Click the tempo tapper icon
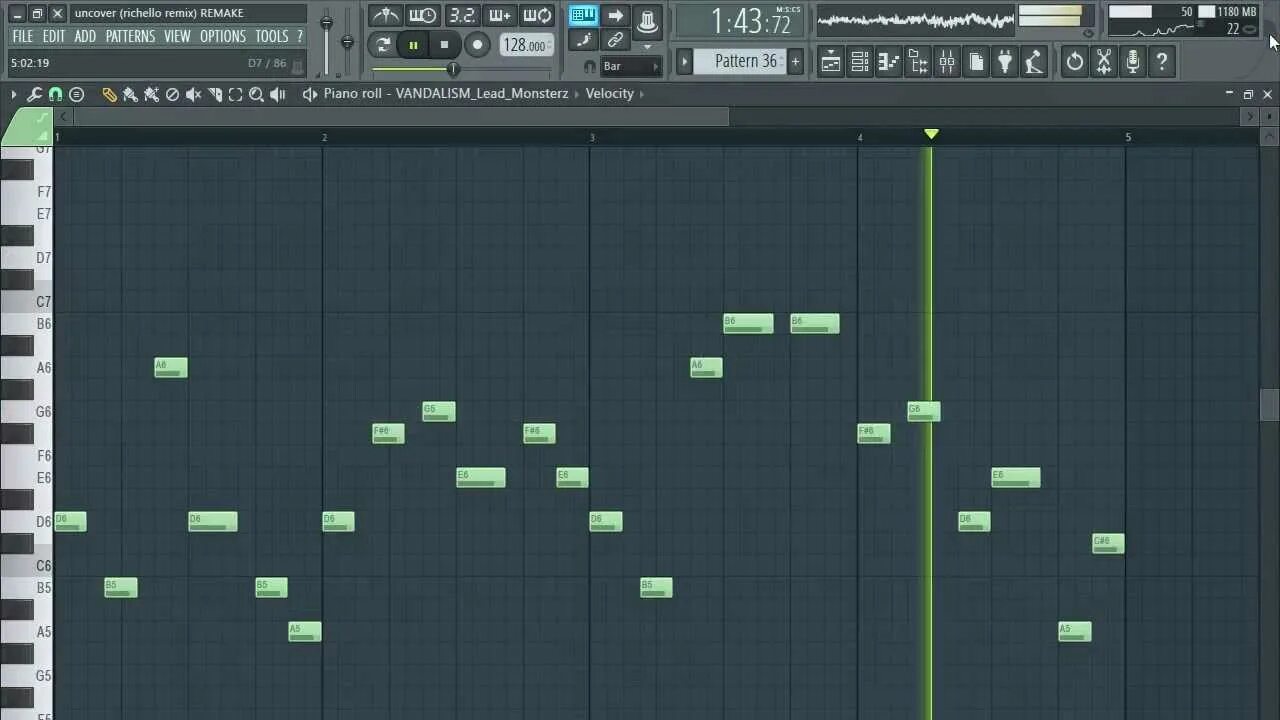The height and width of the screenshot is (720, 1280). [1034, 62]
